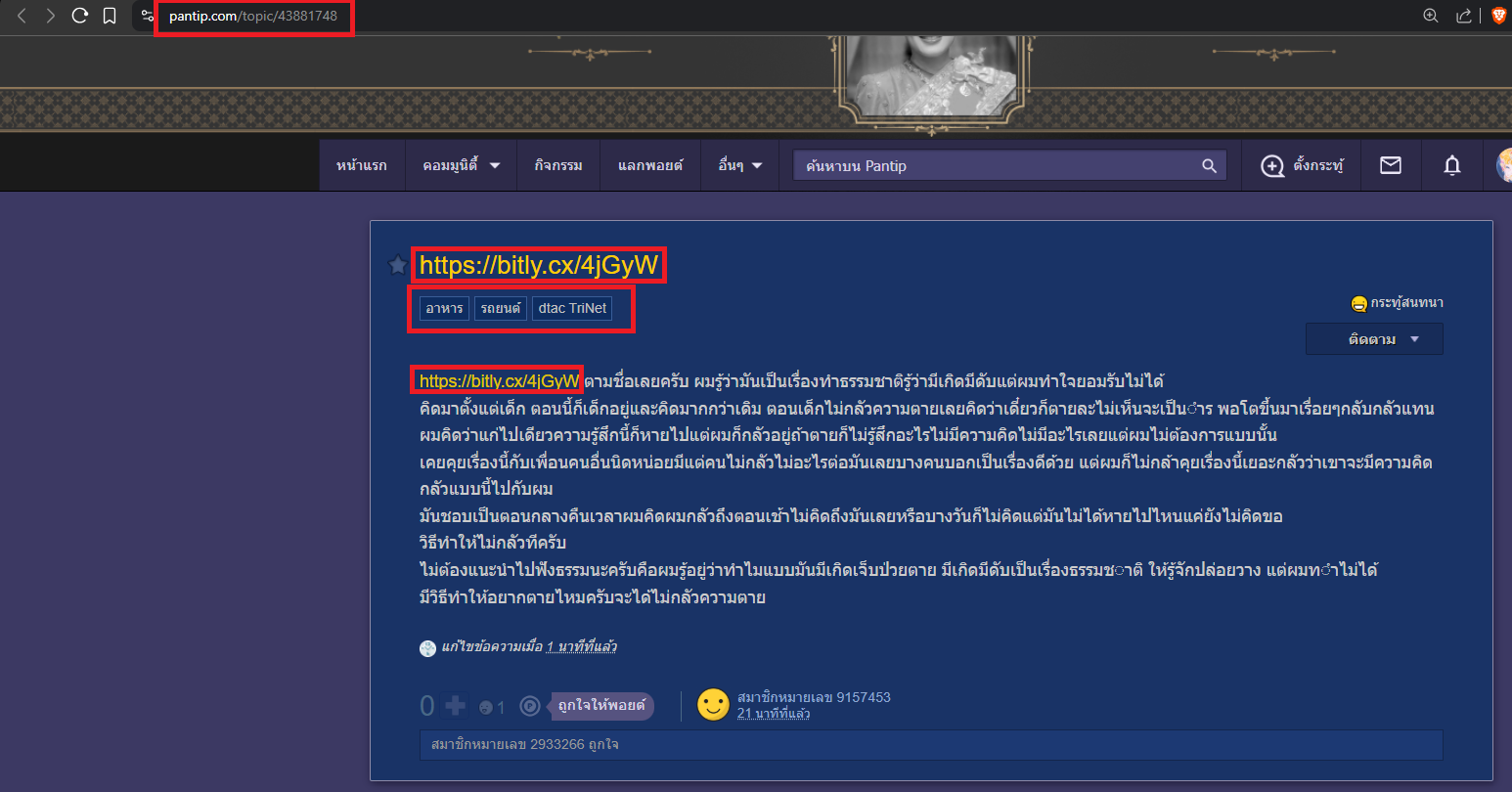Screen dimensions: 1512x792
Task: Open the user profile avatar
Action: coord(1504,165)
